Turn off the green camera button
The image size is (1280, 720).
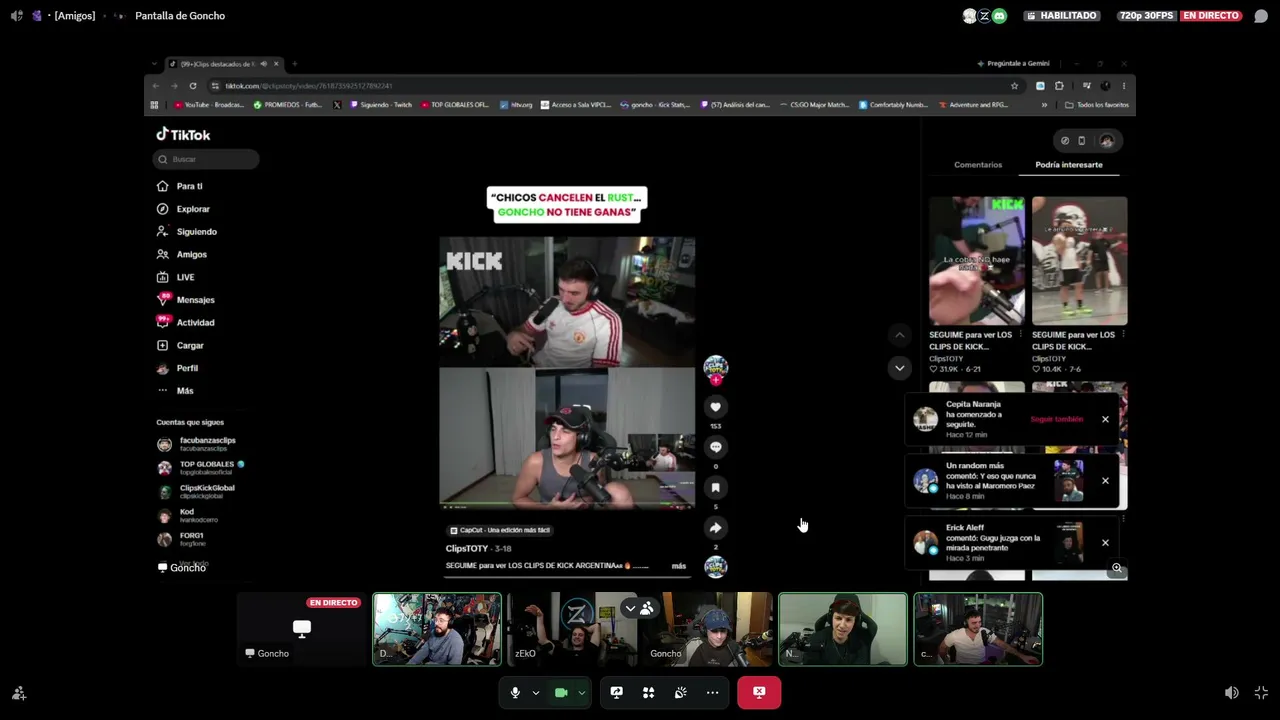coord(561,692)
